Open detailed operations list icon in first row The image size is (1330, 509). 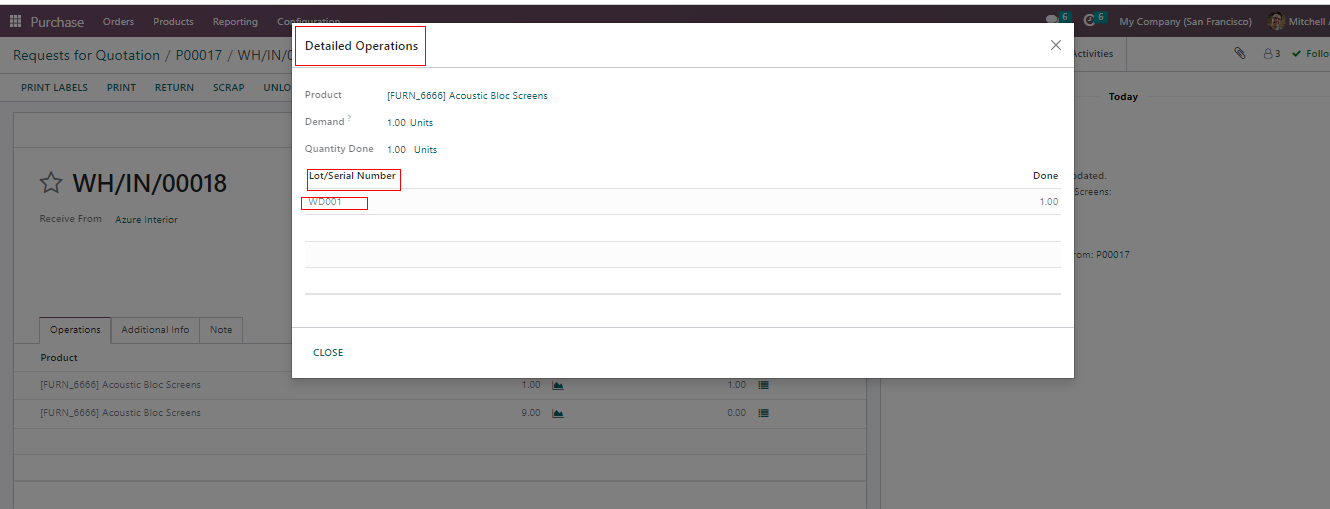click(x=764, y=385)
